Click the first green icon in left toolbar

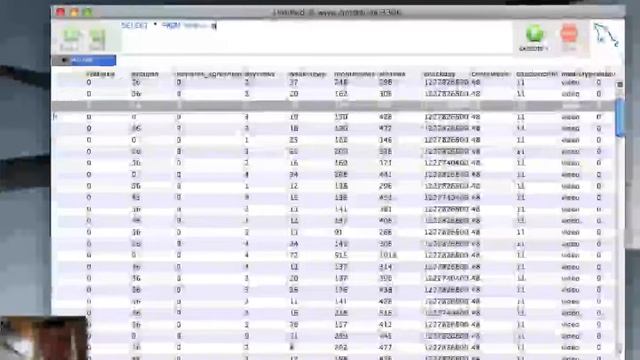pyautogui.click(x=71, y=39)
